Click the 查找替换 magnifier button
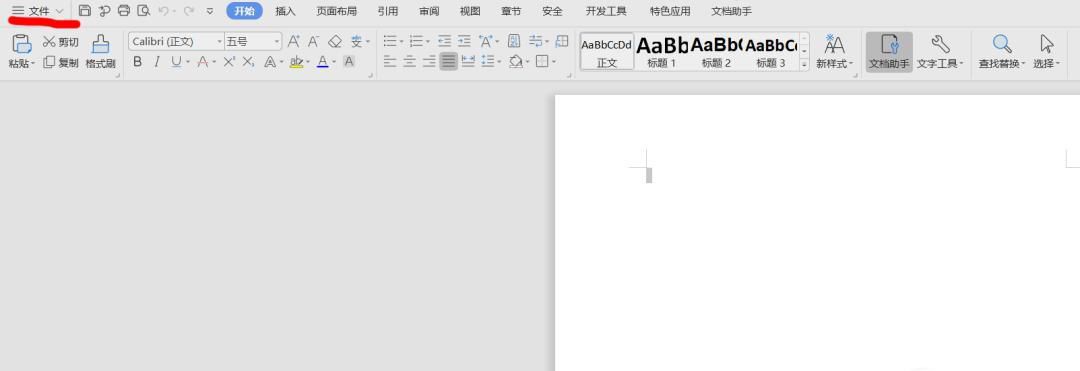This screenshot has width=1080, height=371. tap(1002, 52)
